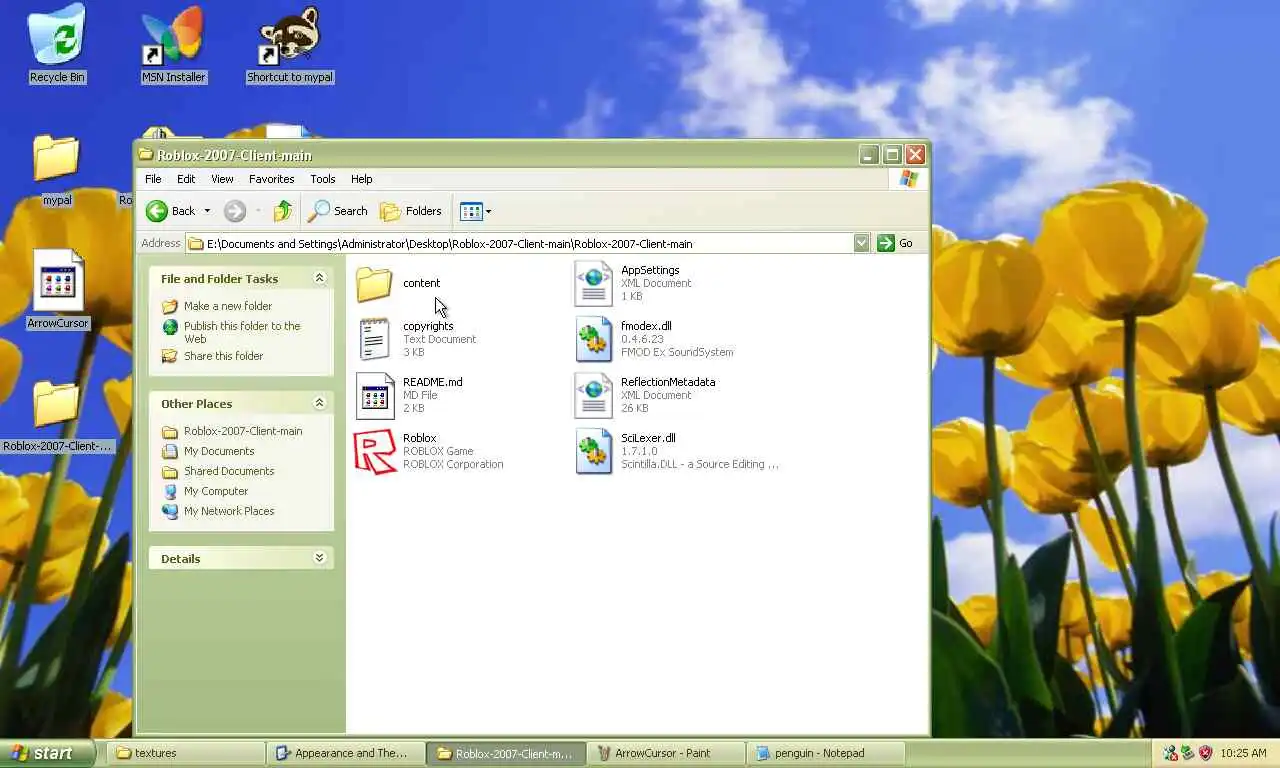Switch to penguin - Notepad taskbar item
Viewport: 1280px width, 768px height.
[826, 753]
